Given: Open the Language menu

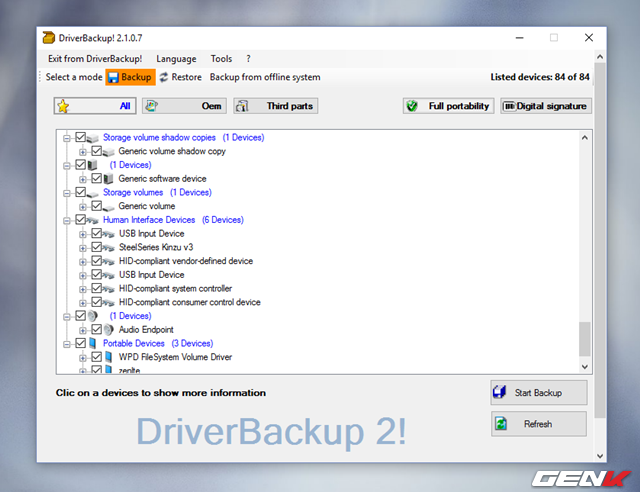Looking at the screenshot, I should coord(176,59).
